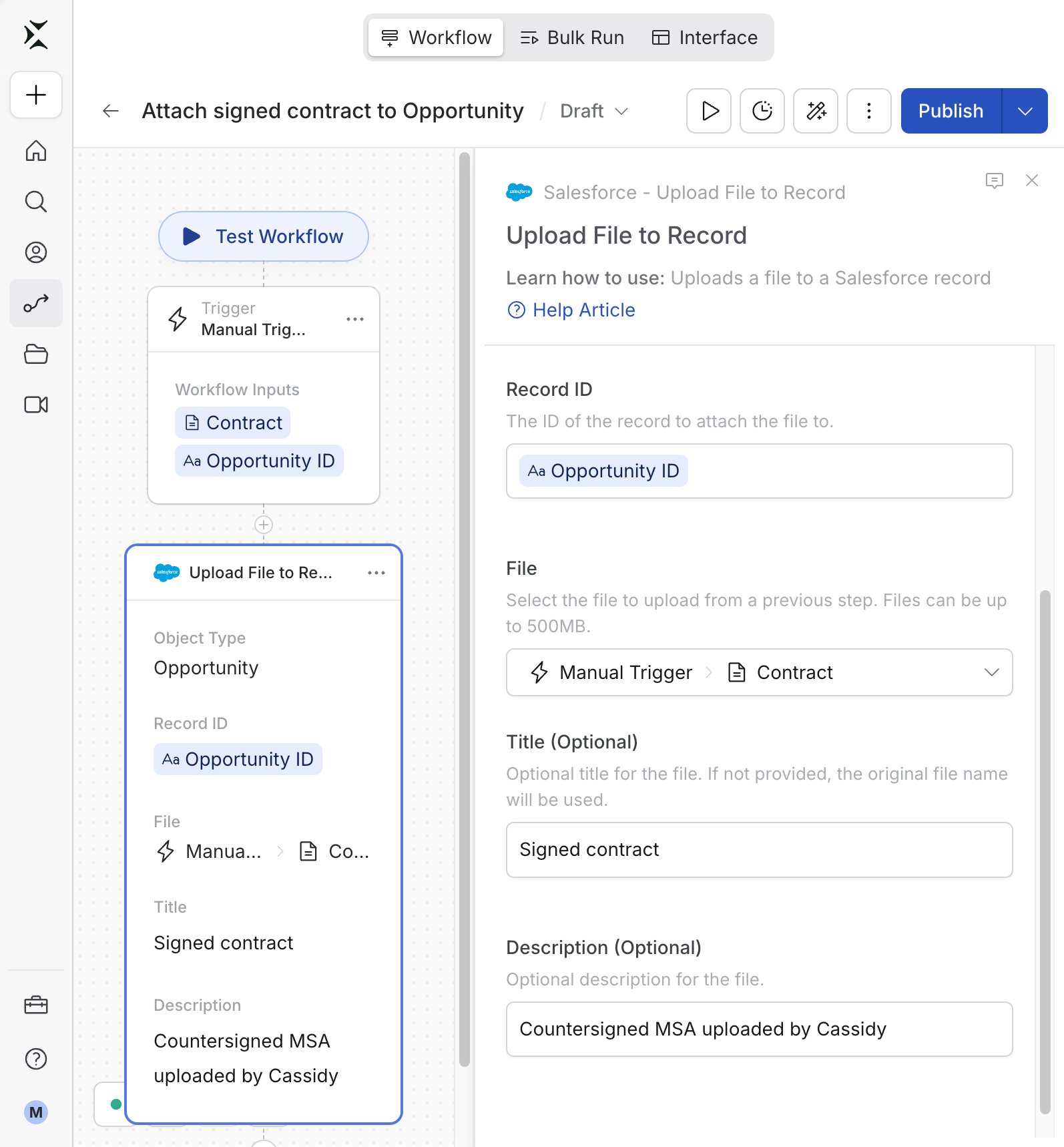This screenshot has width=1064, height=1147.
Task: Click the Record ID input field
Action: [760, 471]
